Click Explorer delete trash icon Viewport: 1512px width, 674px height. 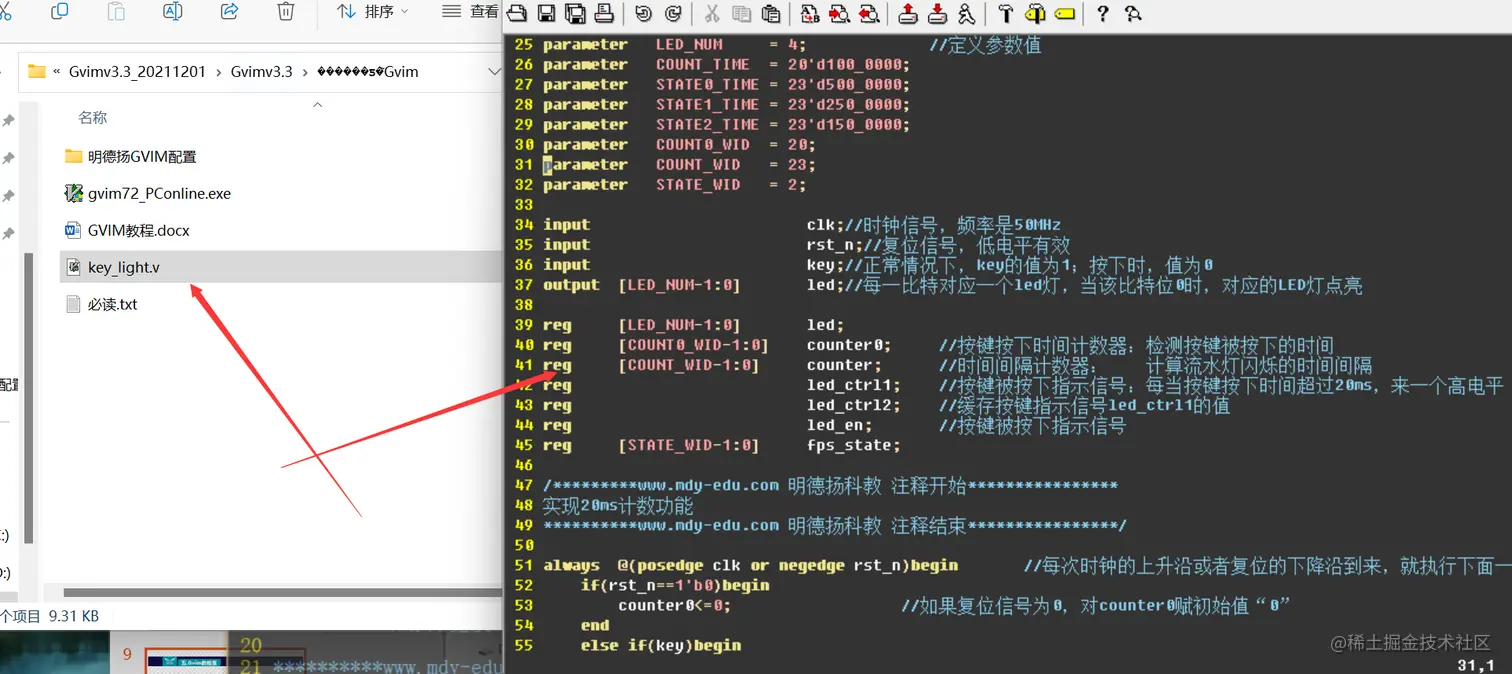pyautogui.click(x=285, y=11)
